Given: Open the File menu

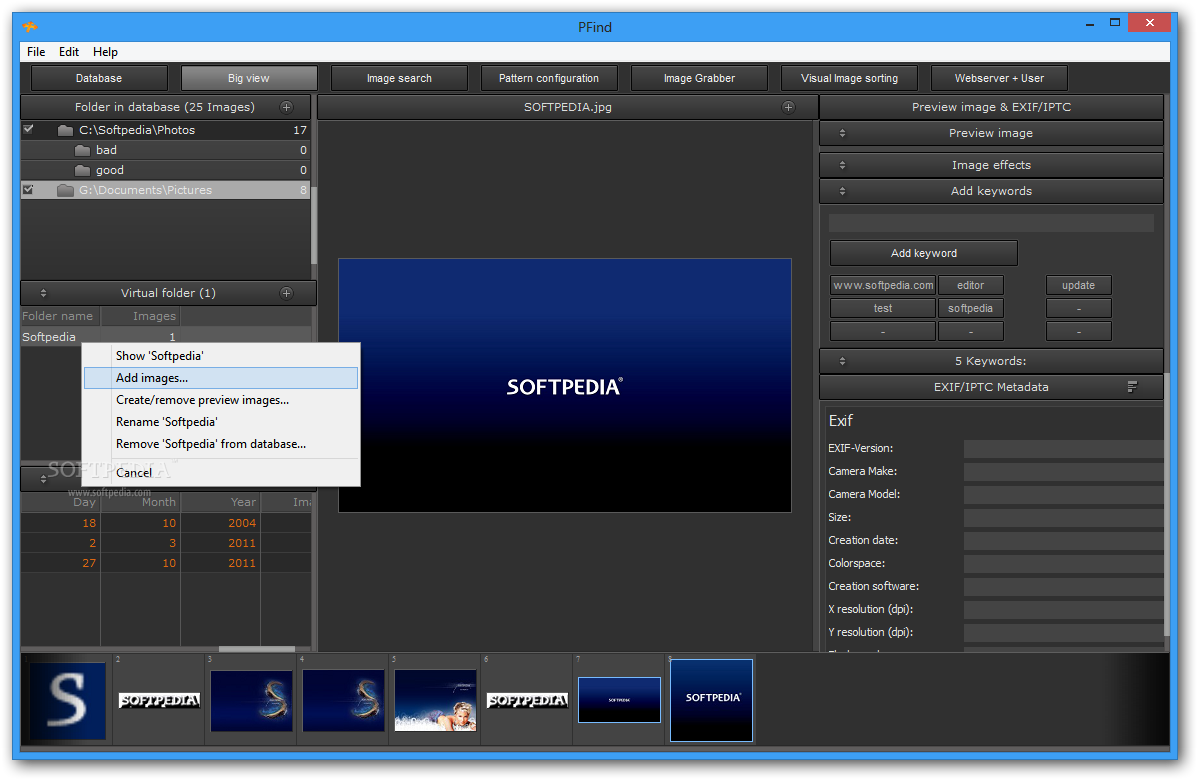Looking at the screenshot, I should click(x=36, y=52).
